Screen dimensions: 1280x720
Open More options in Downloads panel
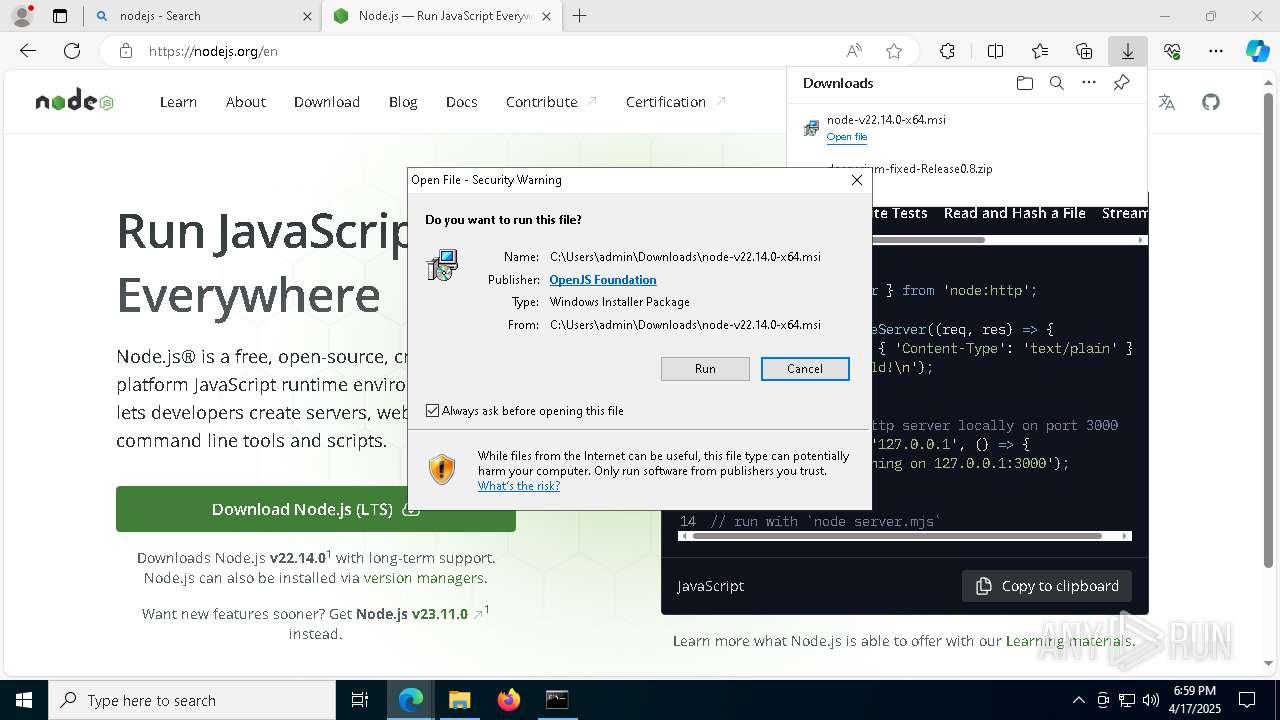[1089, 83]
